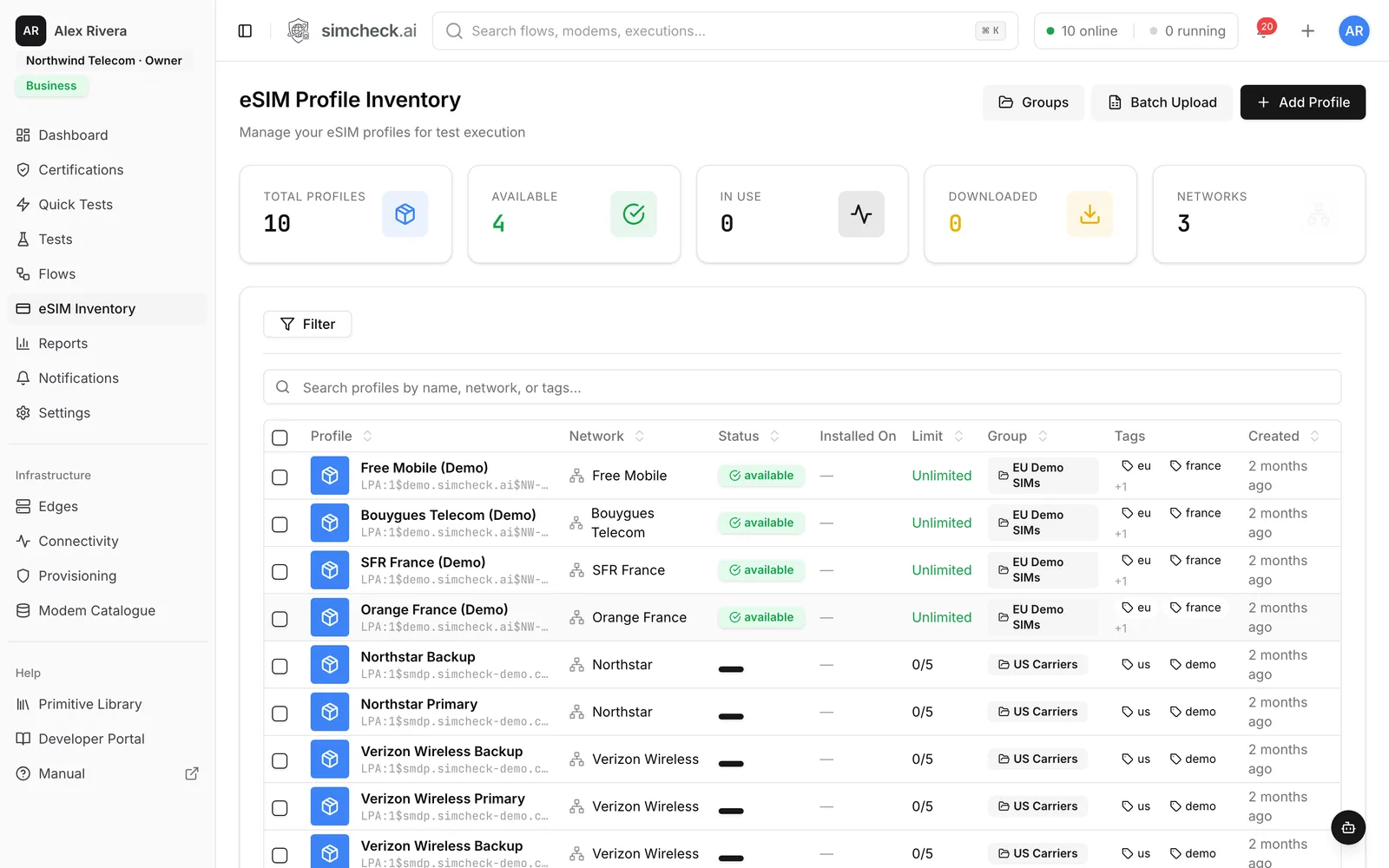This screenshot has height=868, width=1389.
Task: Sort table by Group column
Action: point(1017,436)
